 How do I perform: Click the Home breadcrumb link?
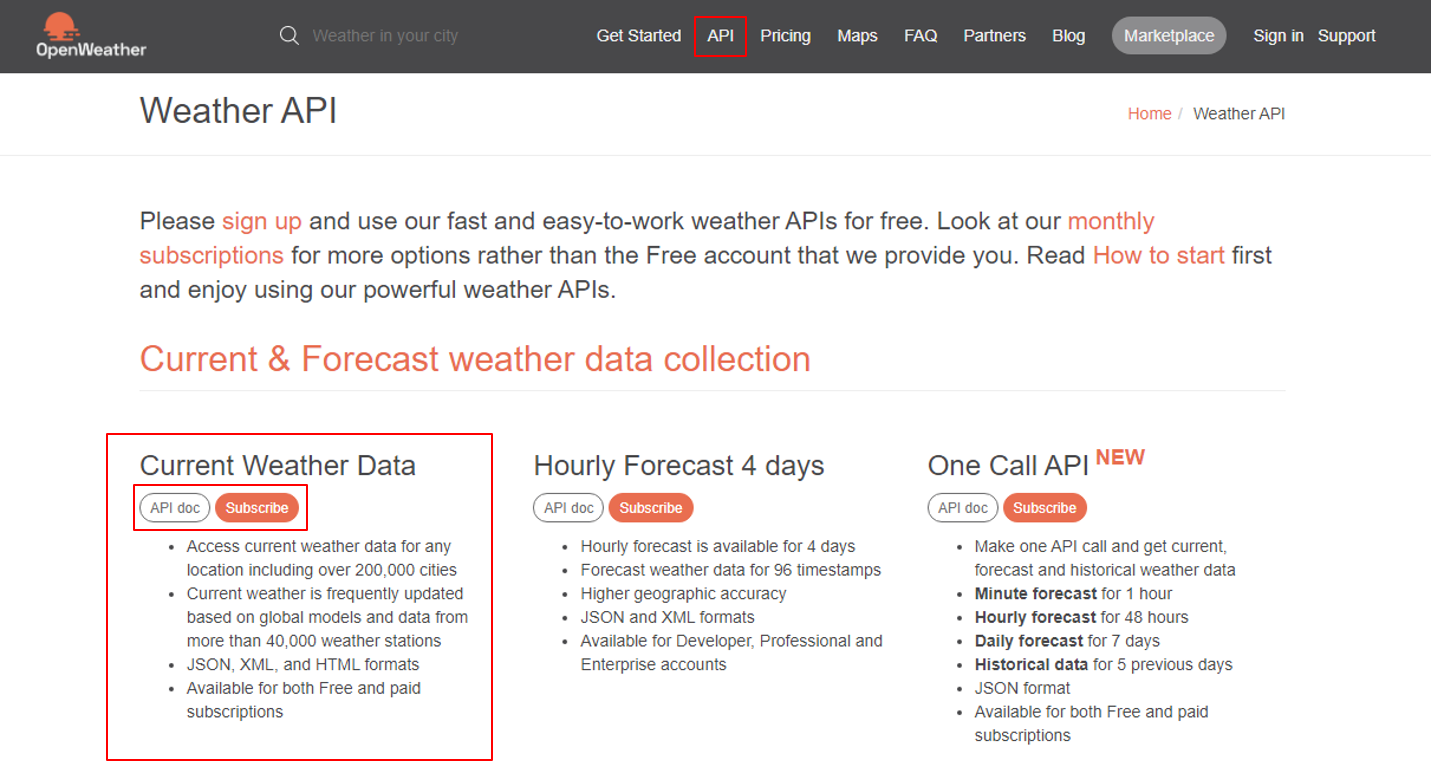(1149, 114)
